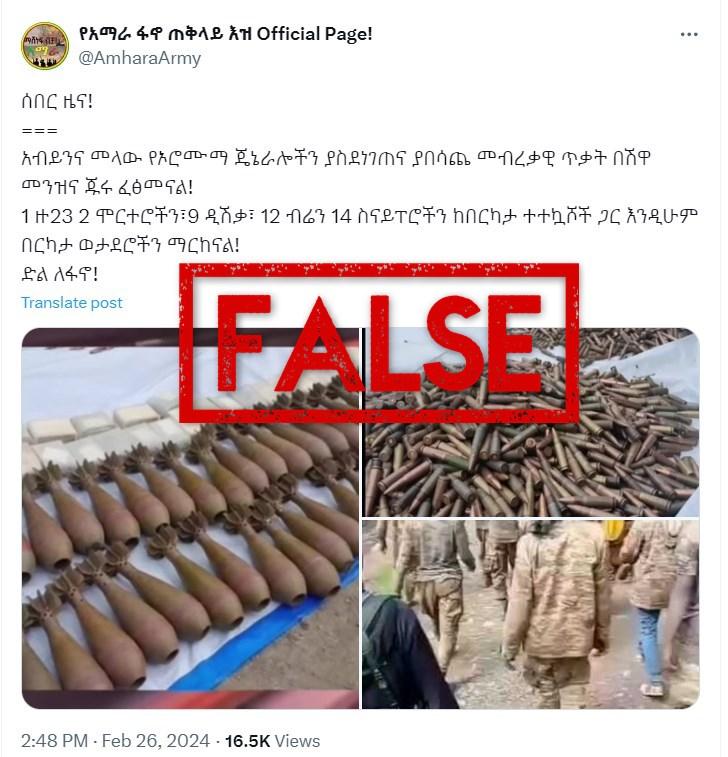728x757 pixels.
Task: Click the 2:48 PM timestamp
Action: 55,741
